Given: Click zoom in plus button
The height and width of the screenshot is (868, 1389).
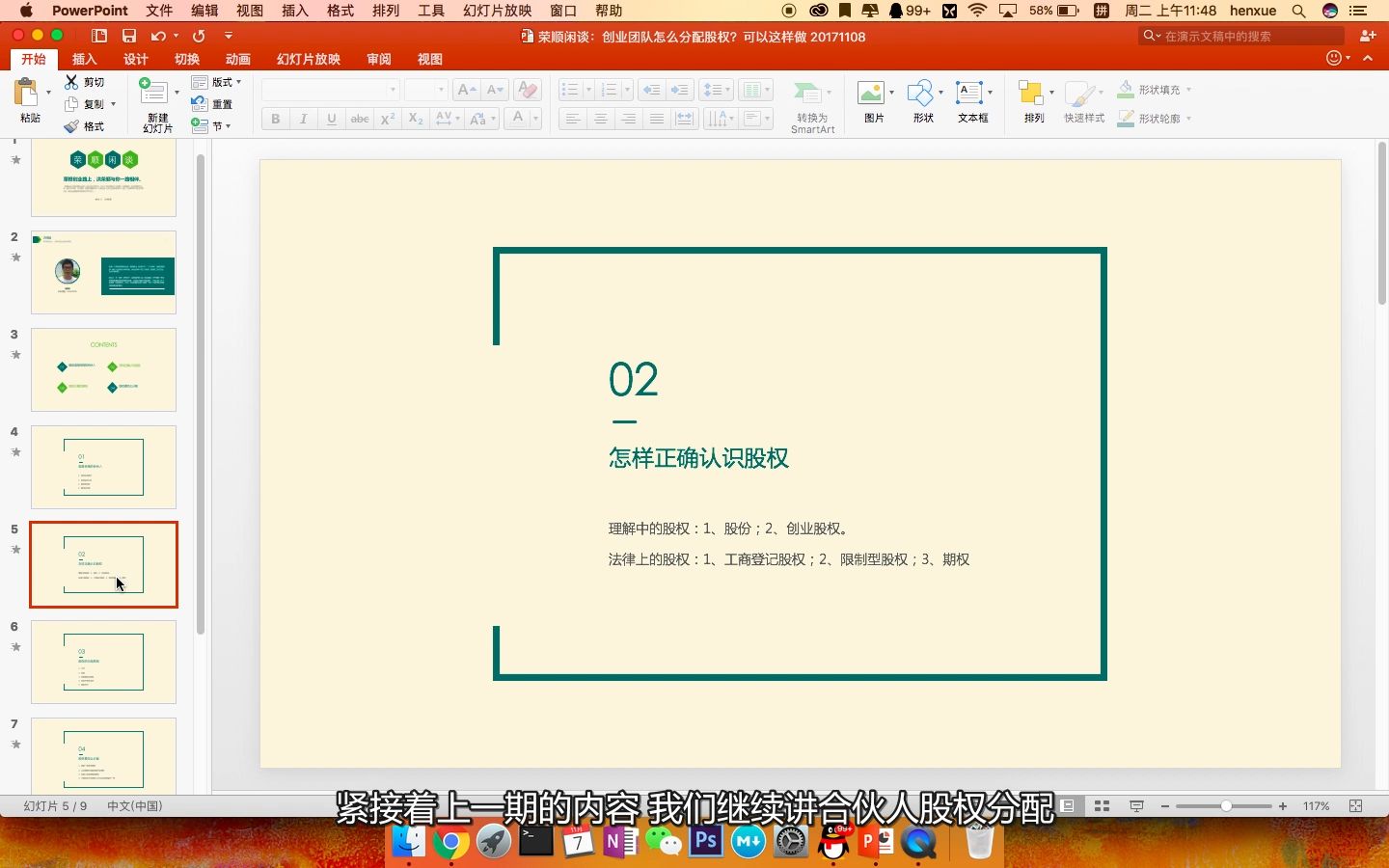Looking at the screenshot, I should 1283,806.
